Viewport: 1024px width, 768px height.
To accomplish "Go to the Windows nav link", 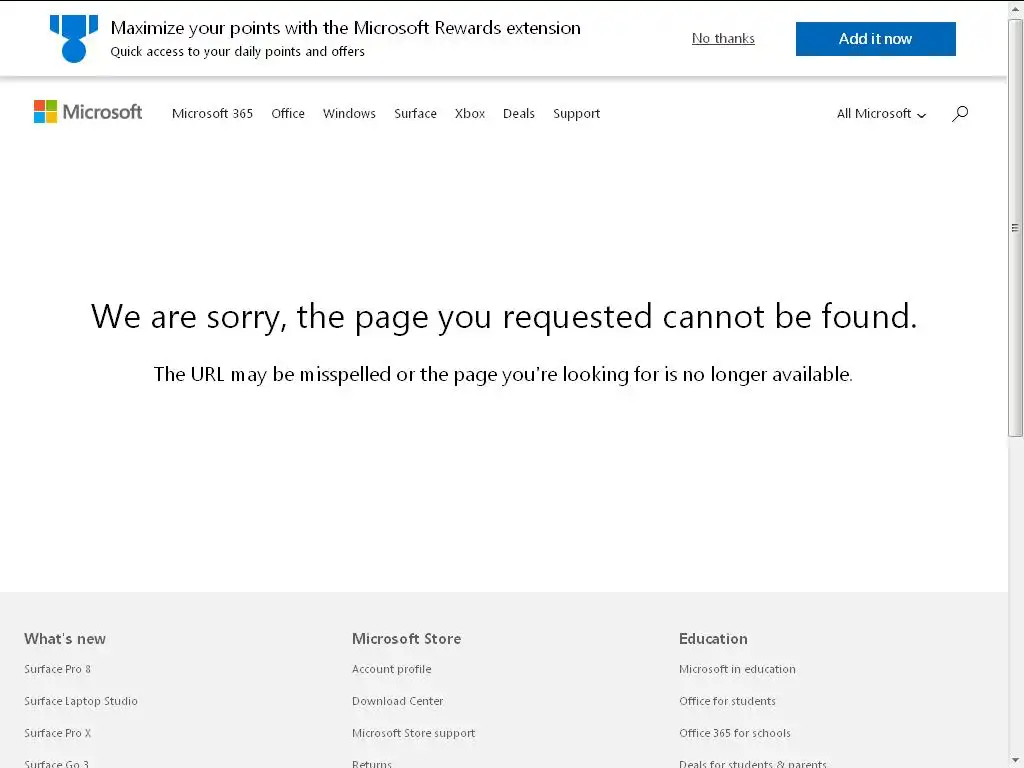I will [349, 114].
